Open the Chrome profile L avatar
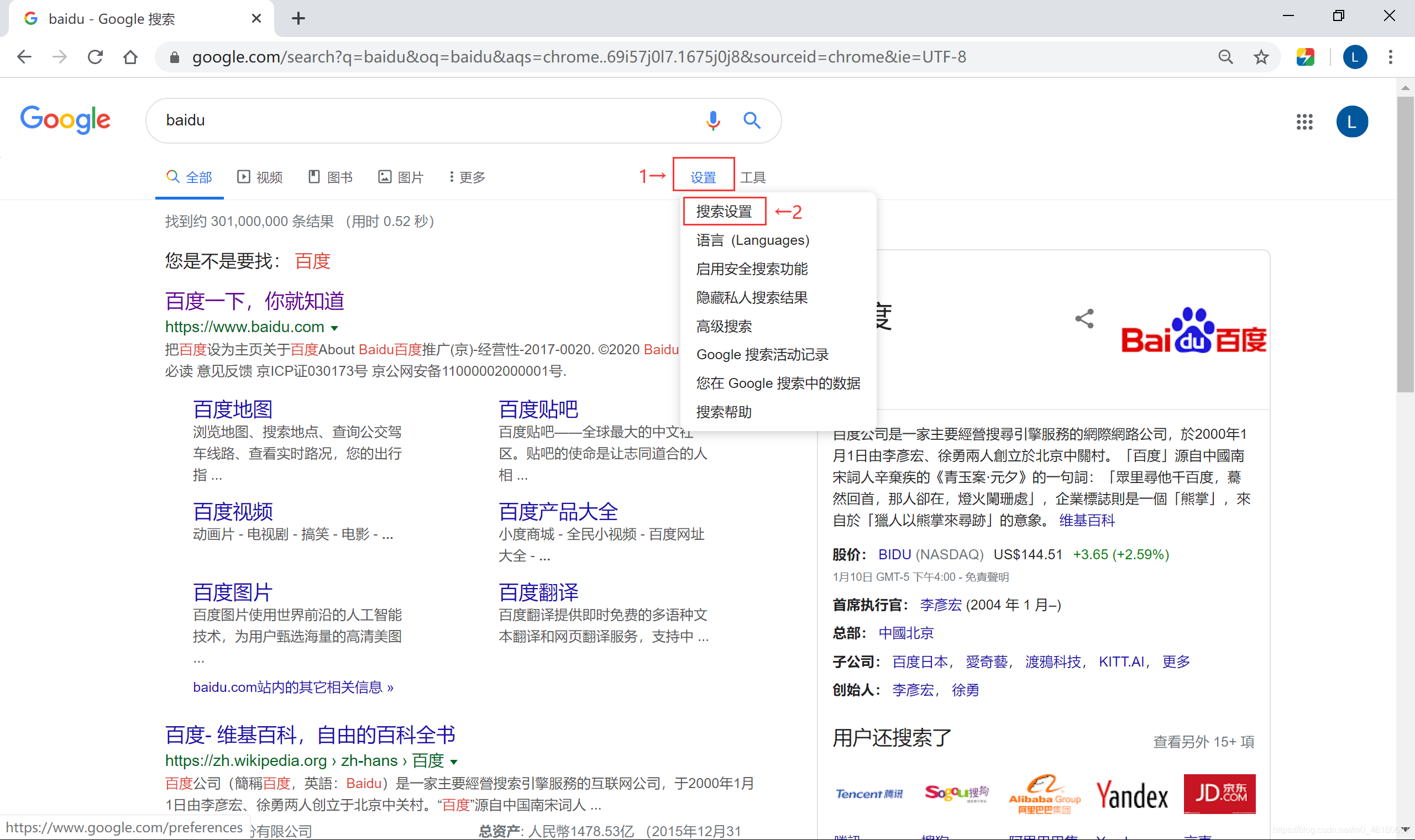 (1354, 56)
